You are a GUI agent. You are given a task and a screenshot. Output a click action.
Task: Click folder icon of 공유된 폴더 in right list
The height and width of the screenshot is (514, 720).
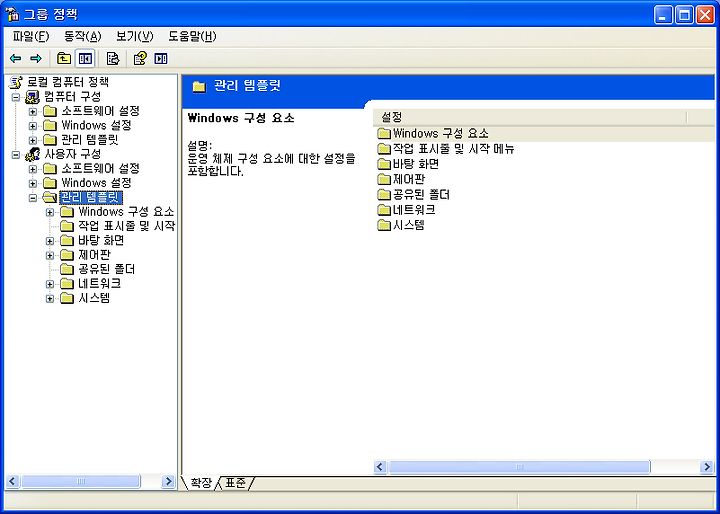tap(384, 195)
